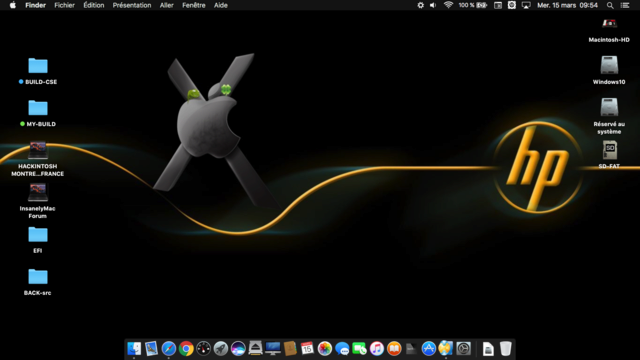Image resolution: width=640 pixels, height=360 pixels.
Task: Open iTunes from the Dock
Action: [x=377, y=349]
